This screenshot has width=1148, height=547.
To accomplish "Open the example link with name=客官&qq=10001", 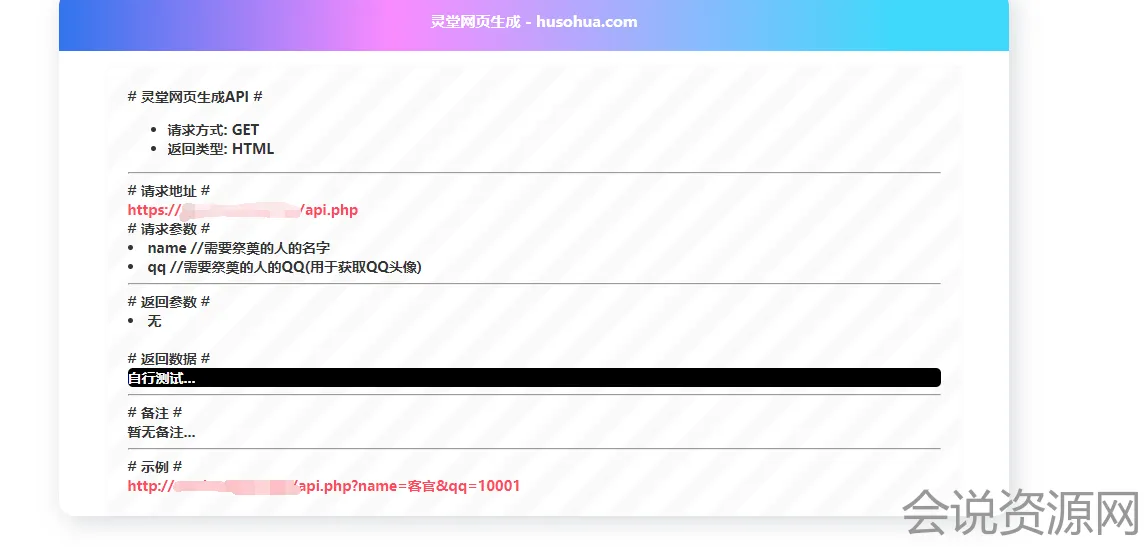I will coord(324,486).
